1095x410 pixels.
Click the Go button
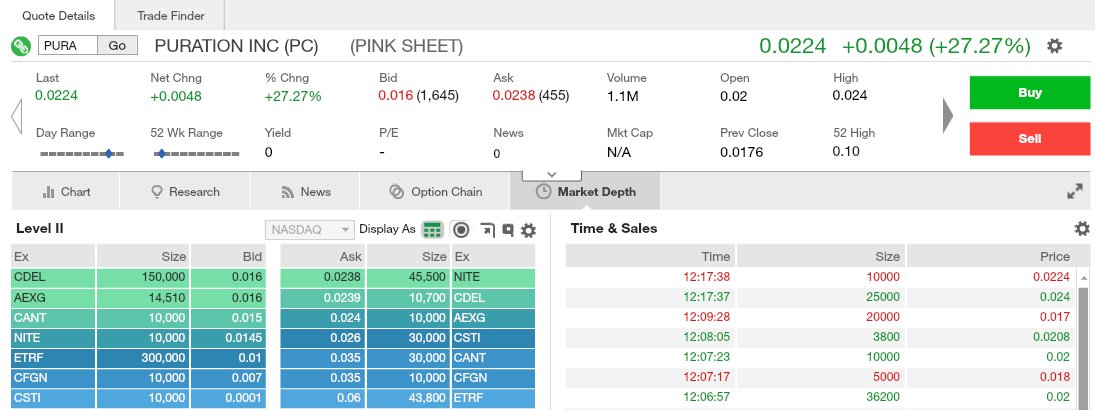pyautogui.click(x=117, y=46)
